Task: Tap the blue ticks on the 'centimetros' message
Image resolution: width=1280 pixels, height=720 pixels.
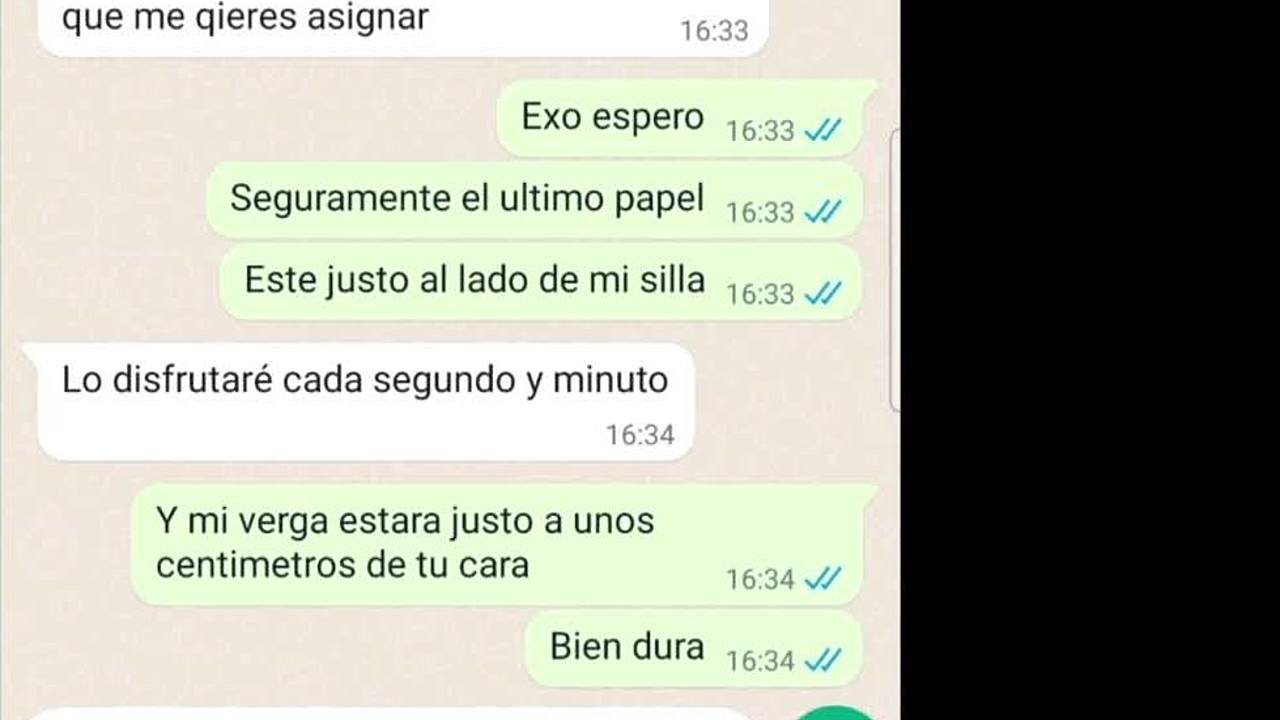Action: [822, 579]
